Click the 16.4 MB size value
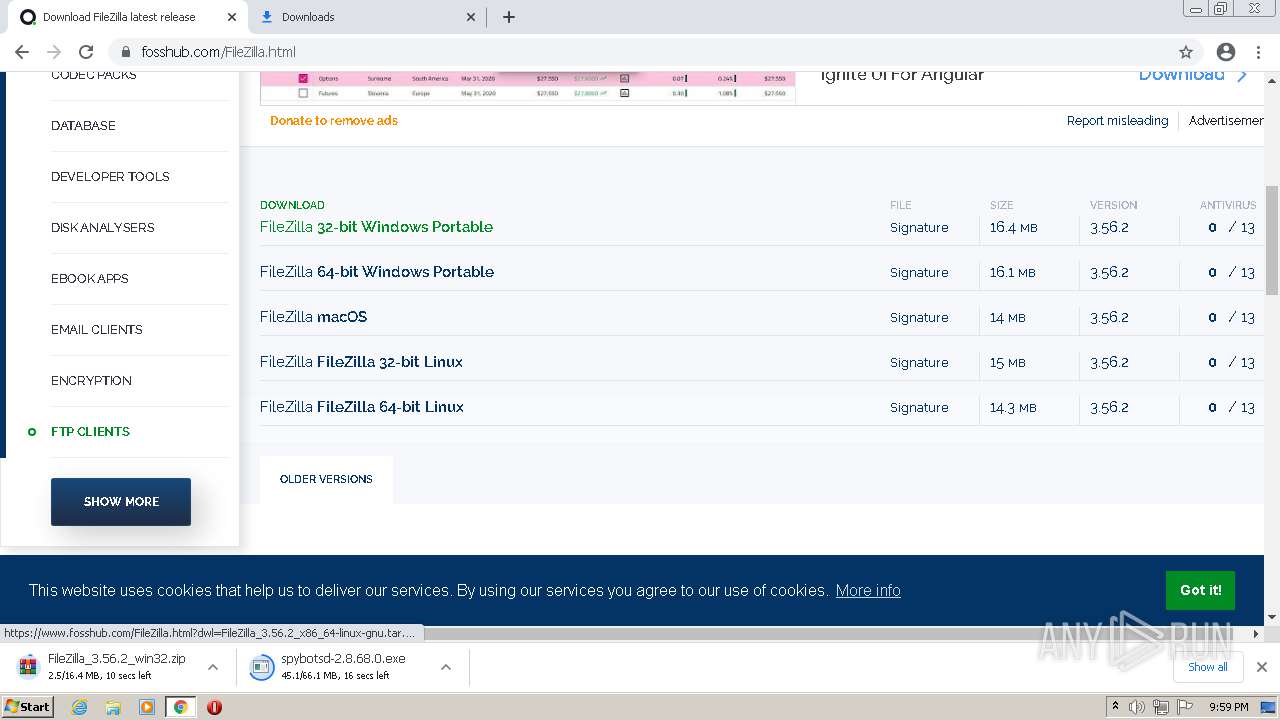The height and width of the screenshot is (720, 1280). [x=1013, y=228]
